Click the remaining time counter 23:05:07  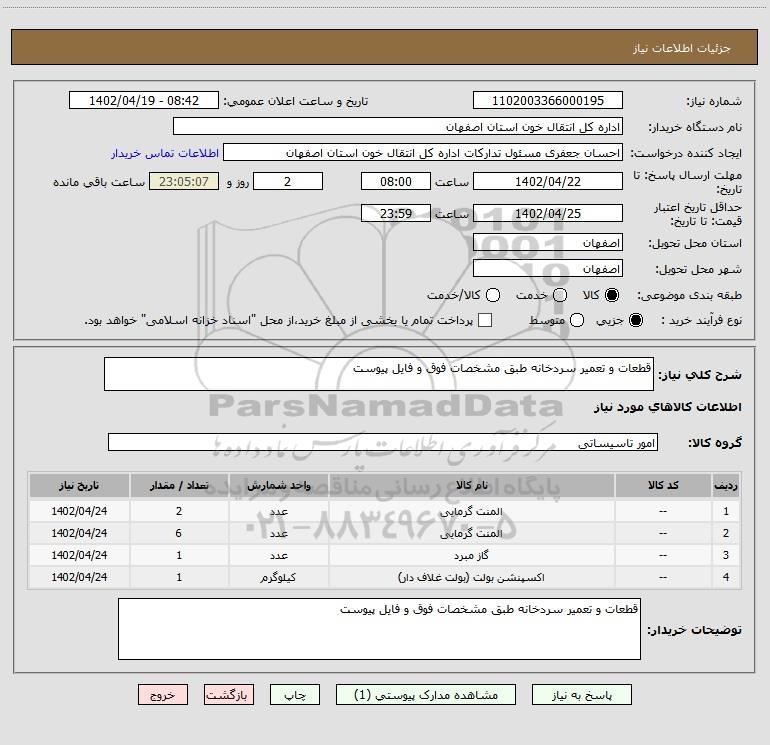(184, 181)
